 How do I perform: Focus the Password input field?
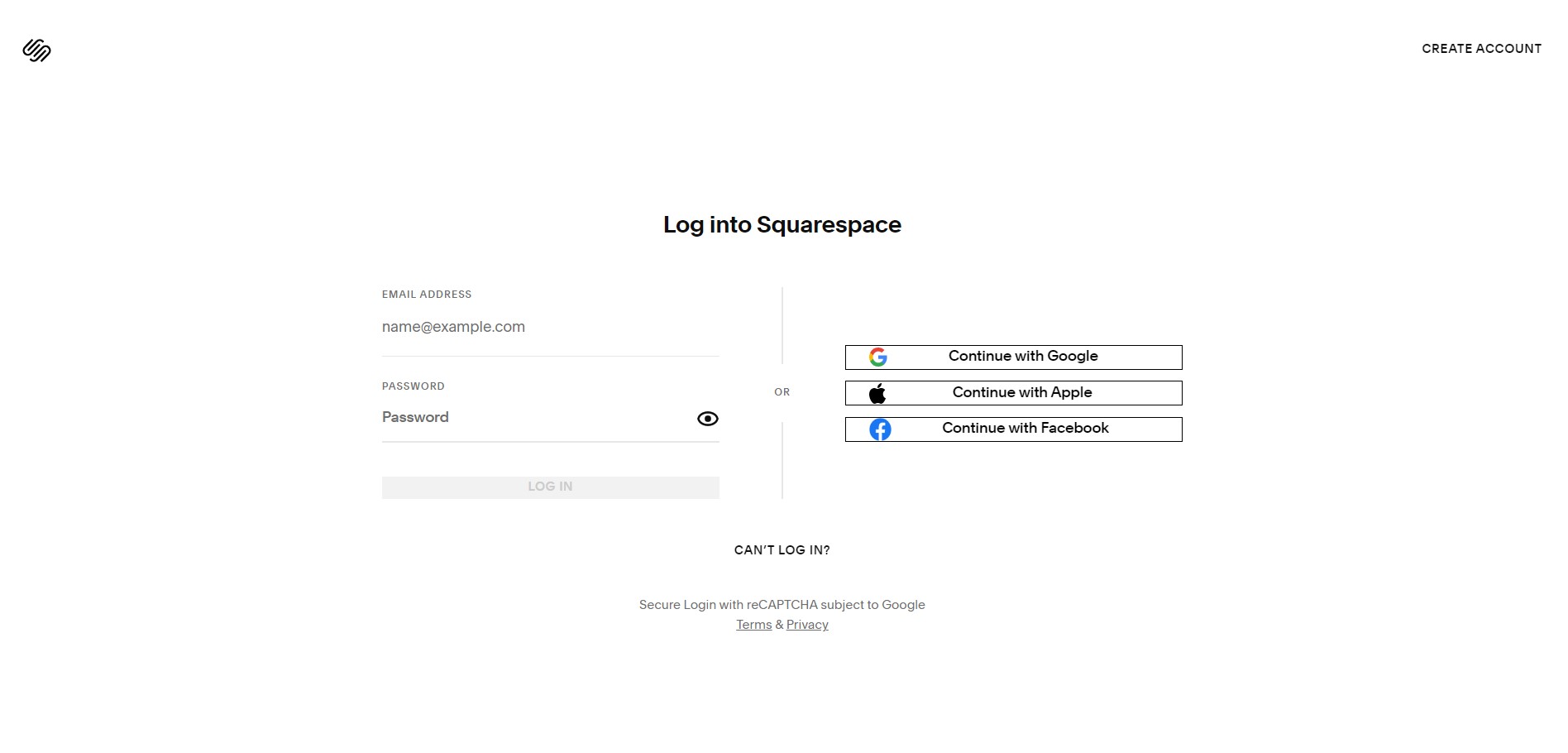538,418
